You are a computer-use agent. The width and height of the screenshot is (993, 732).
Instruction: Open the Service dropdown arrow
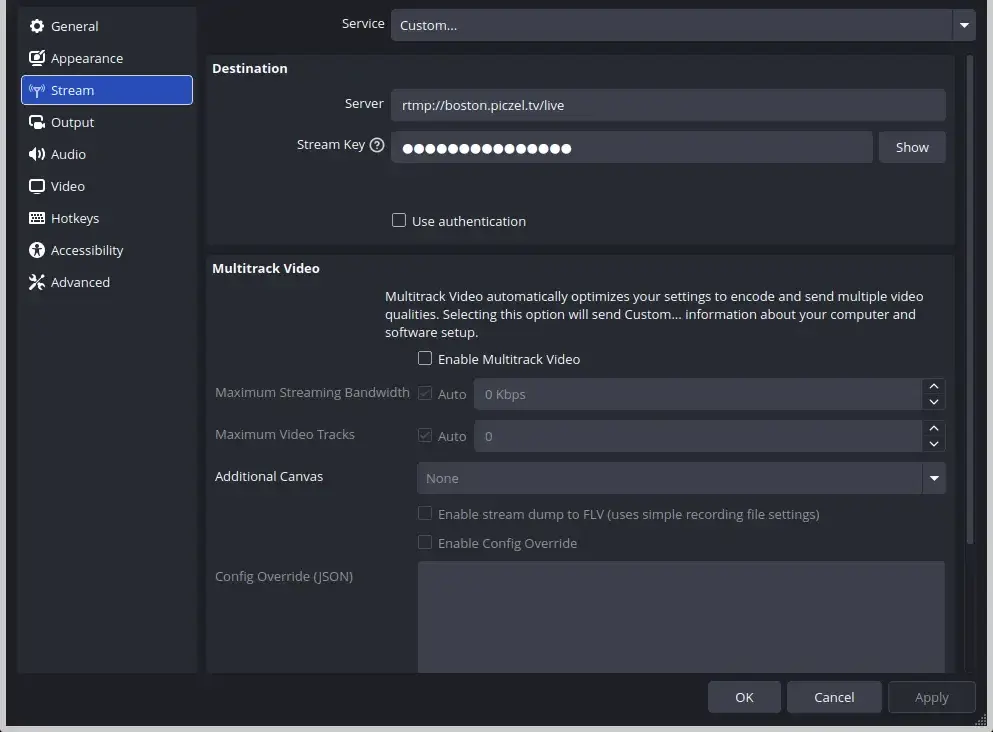[964, 25]
